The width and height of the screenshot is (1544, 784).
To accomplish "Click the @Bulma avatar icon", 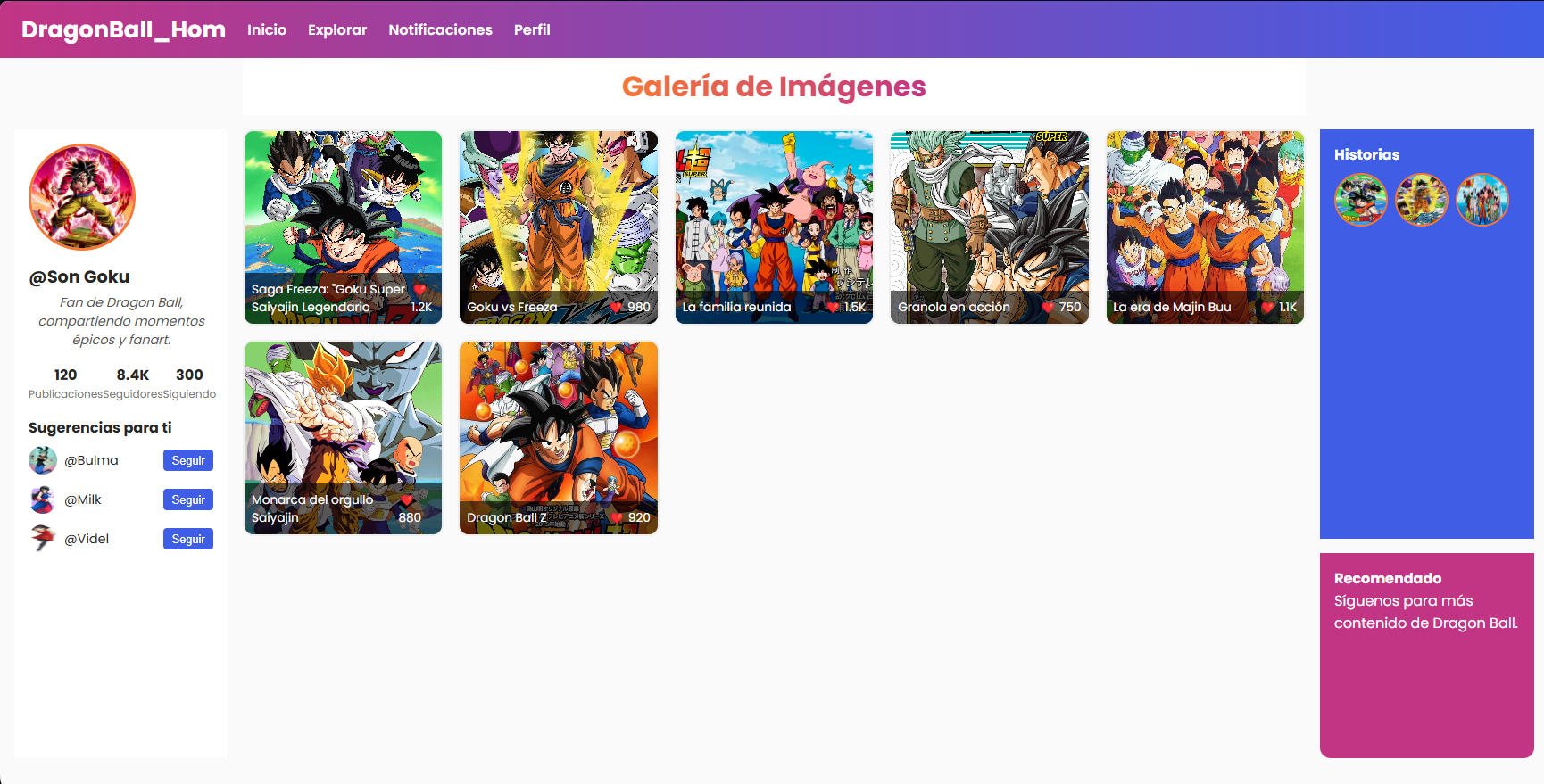I will click(43, 460).
